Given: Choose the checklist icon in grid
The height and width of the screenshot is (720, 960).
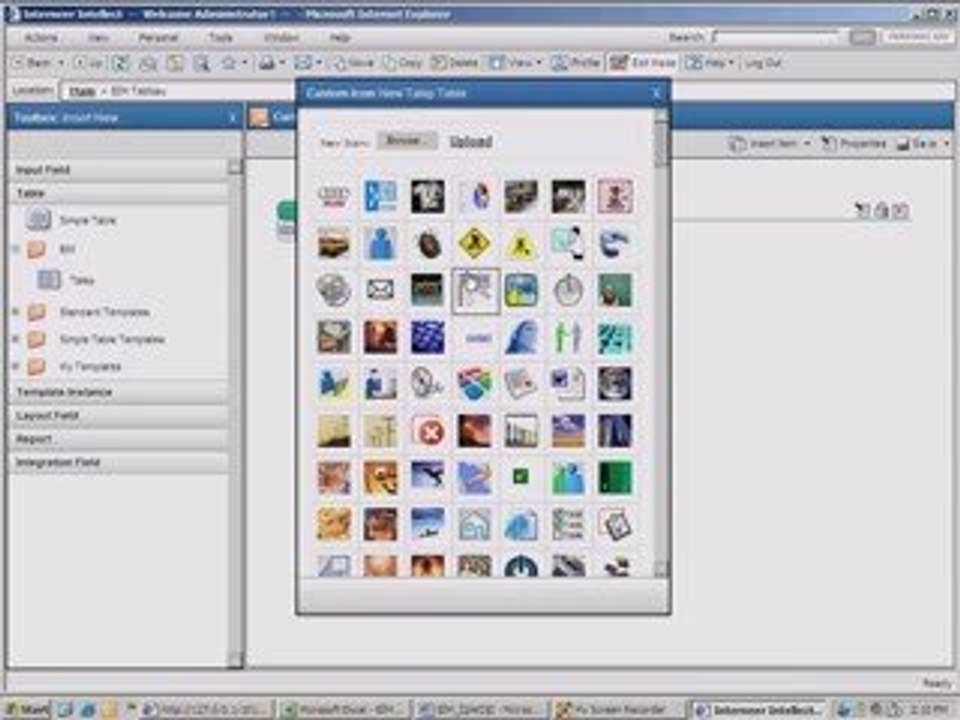Looking at the screenshot, I should pos(568,525).
